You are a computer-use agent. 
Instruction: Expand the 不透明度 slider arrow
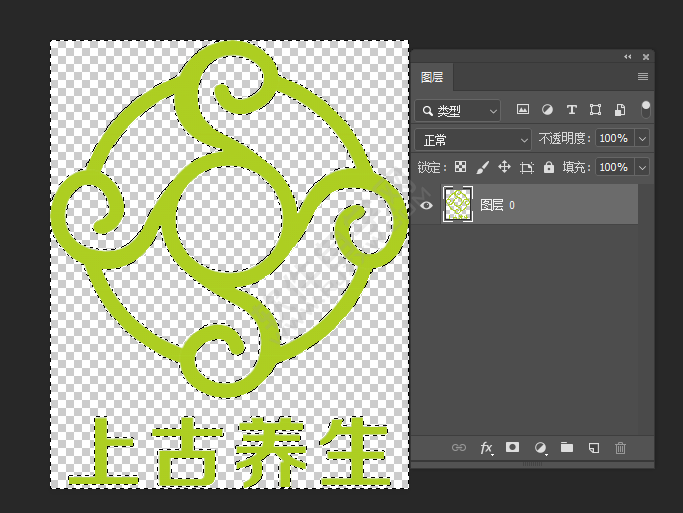tap(642, 139)
